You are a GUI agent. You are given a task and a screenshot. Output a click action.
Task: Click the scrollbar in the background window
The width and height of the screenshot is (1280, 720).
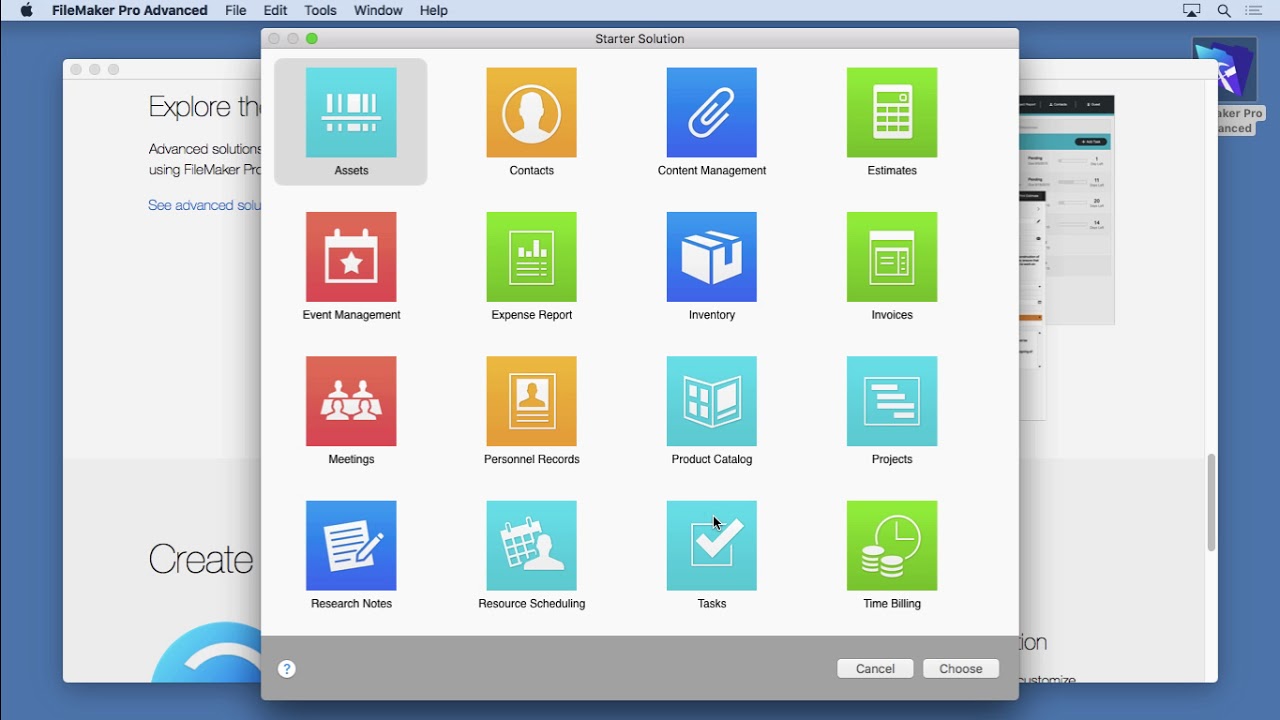(x=1211, y=502)
